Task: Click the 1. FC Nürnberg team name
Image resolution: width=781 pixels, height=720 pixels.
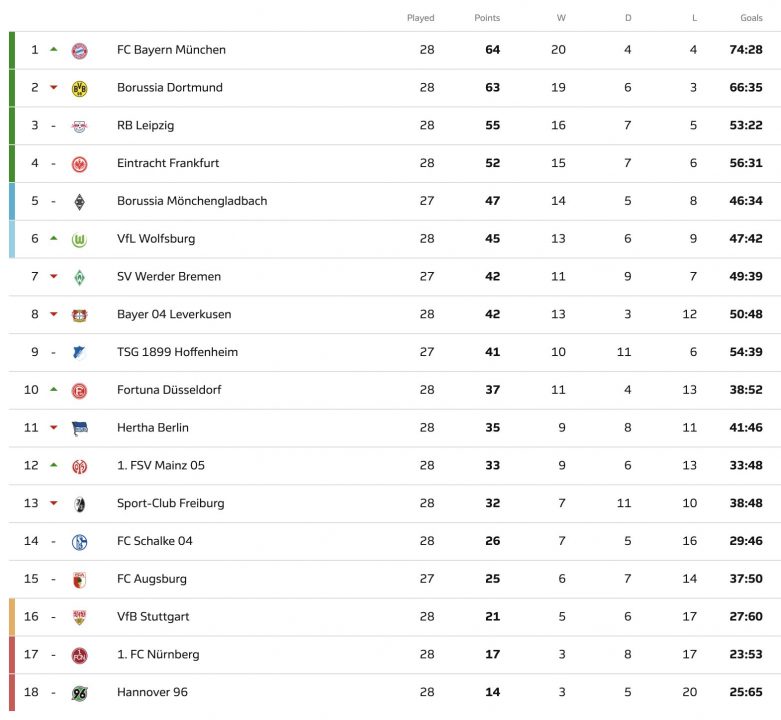Action: tap(158, 655)
